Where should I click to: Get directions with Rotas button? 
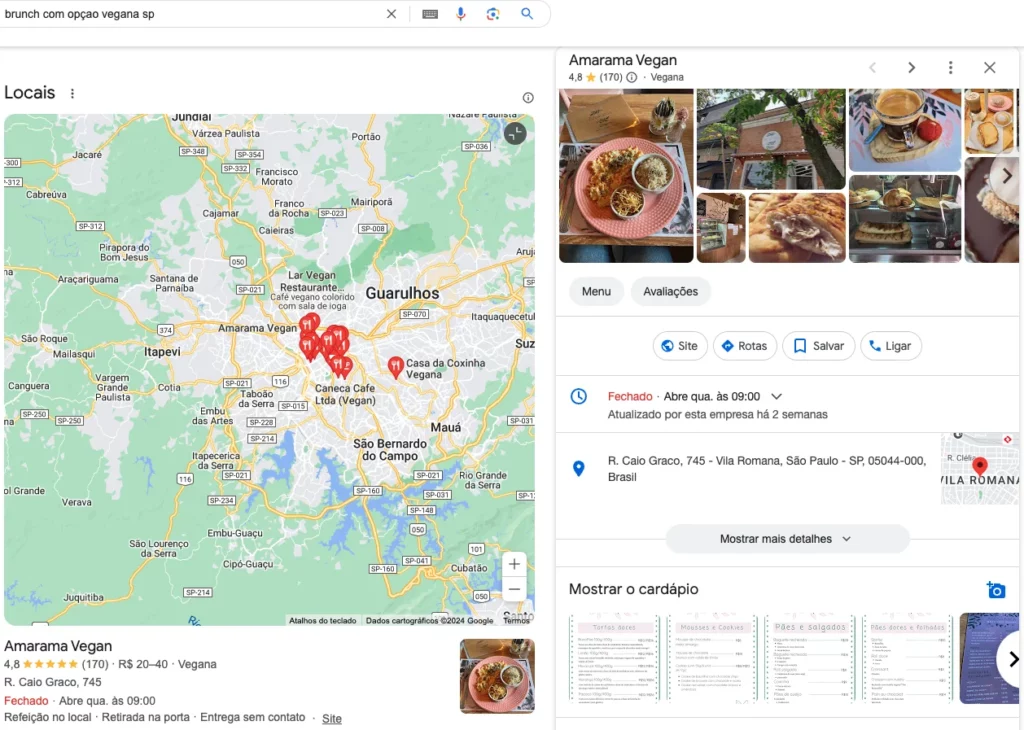[x=744, y=346]
